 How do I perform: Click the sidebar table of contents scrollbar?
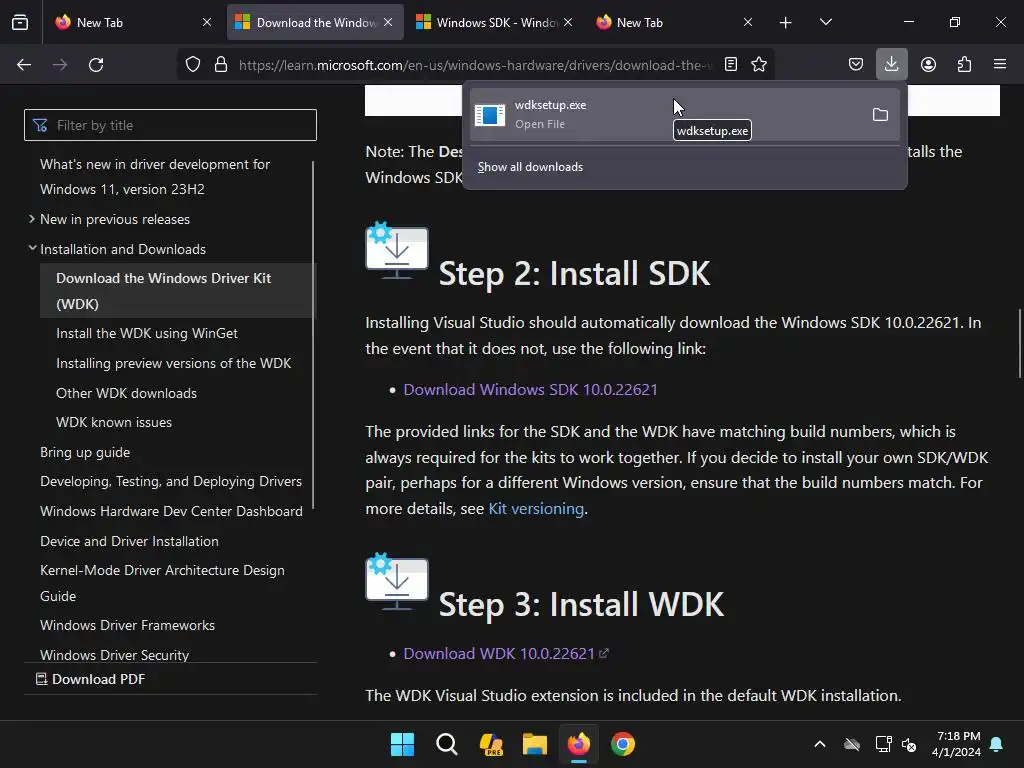click(x=313, y=334)
